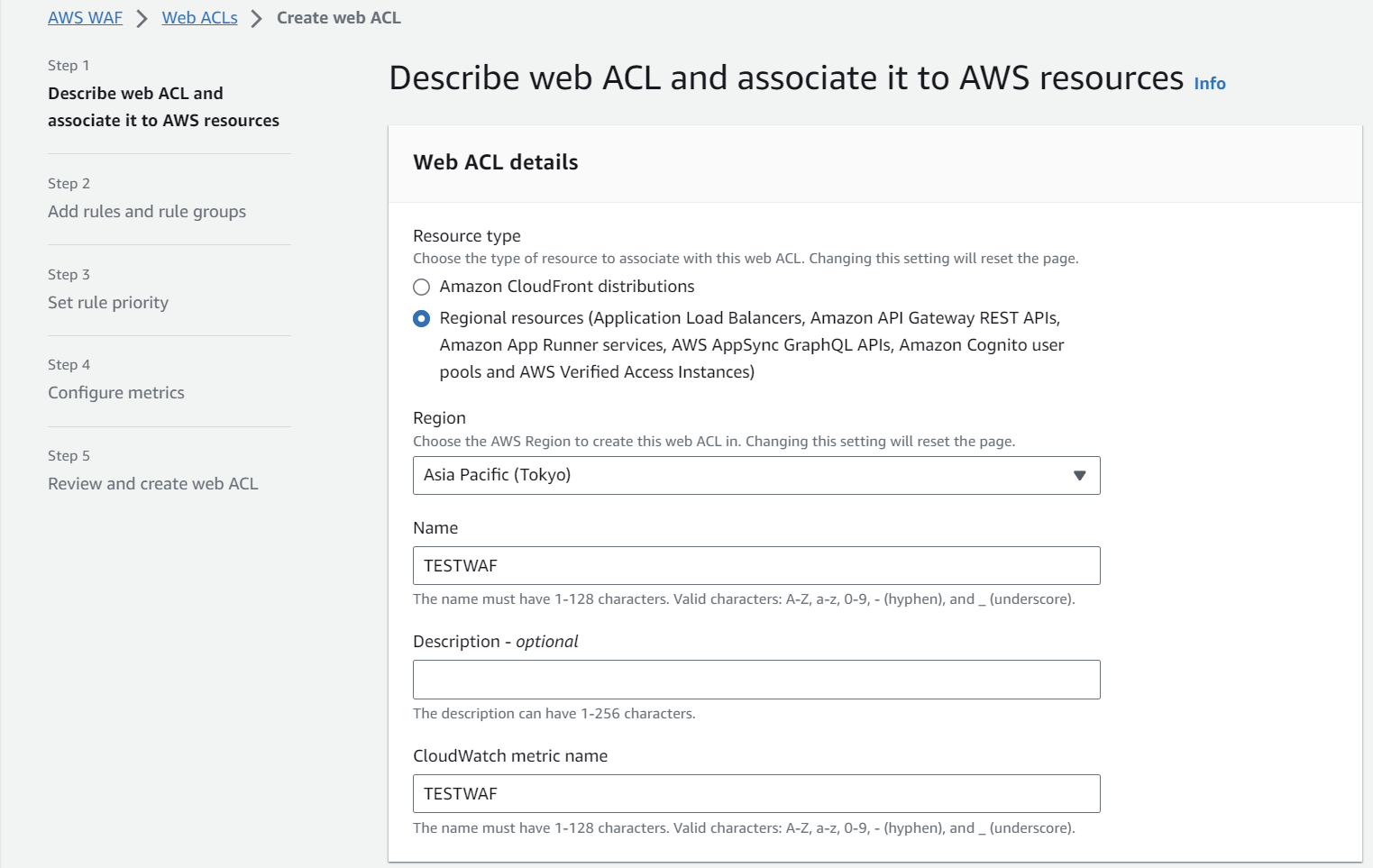Open the Region dropdown showing Asia Pacific (Tokyo)

(x=755, y=475)
